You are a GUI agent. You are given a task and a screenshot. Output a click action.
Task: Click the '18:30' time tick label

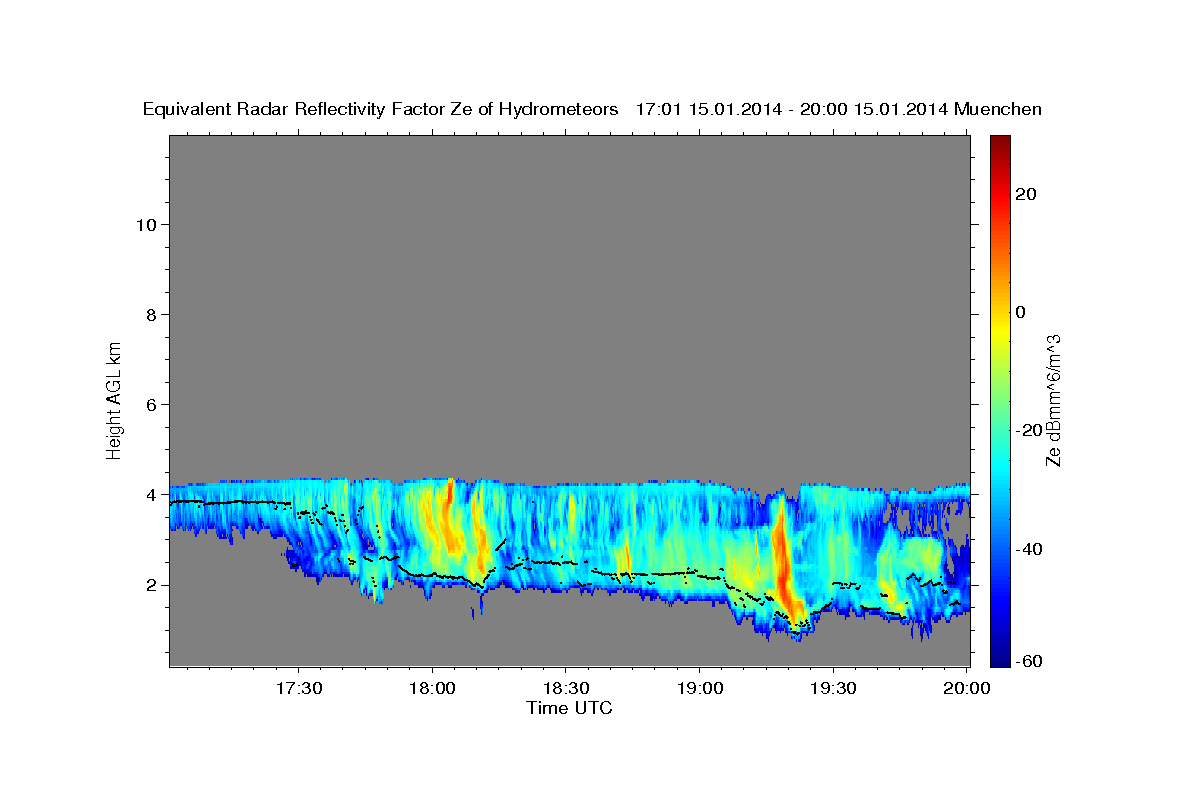[x=565, y=689]
